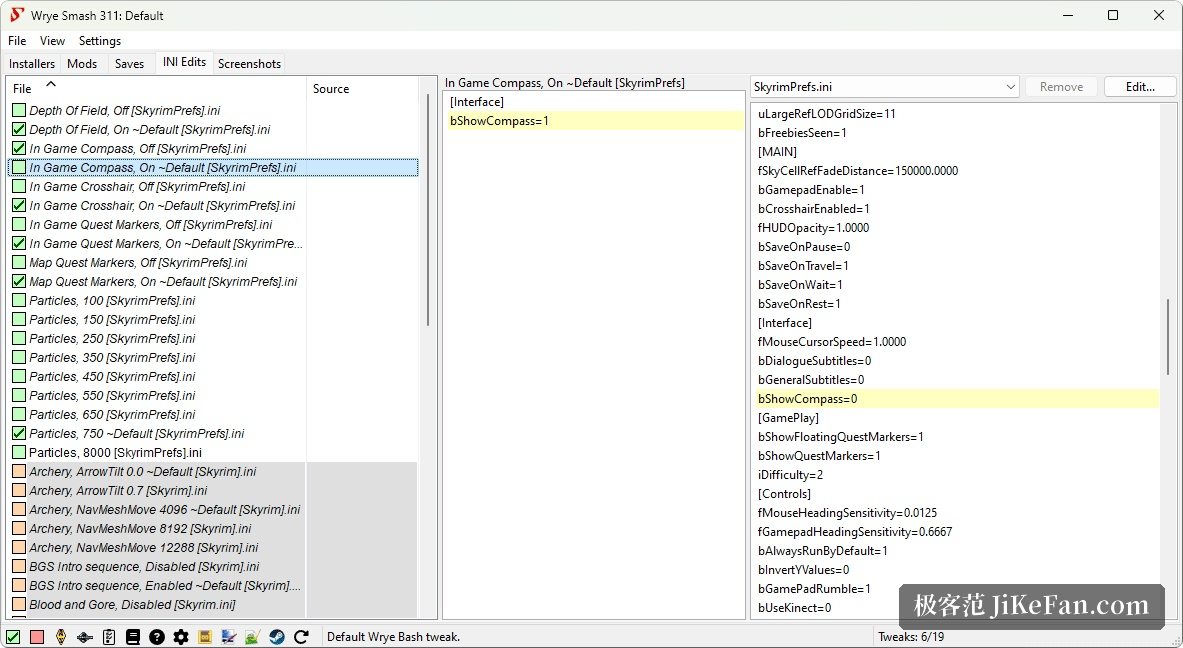The image size is (1183, 648).
Task: Open help via question mark icon
Action: 157,637
